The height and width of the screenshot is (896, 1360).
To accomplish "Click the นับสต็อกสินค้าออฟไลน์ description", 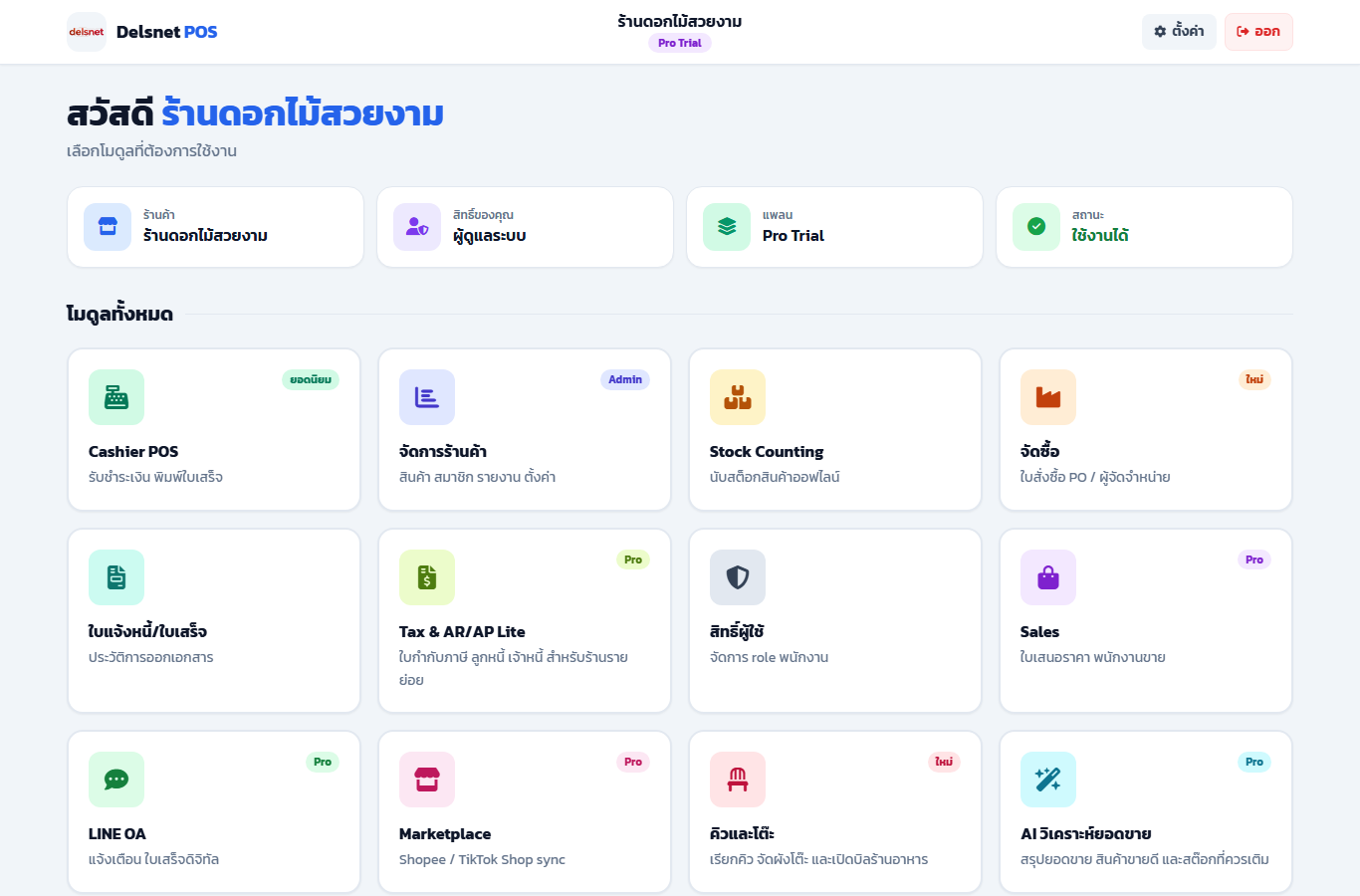I will tap(775, 477).
